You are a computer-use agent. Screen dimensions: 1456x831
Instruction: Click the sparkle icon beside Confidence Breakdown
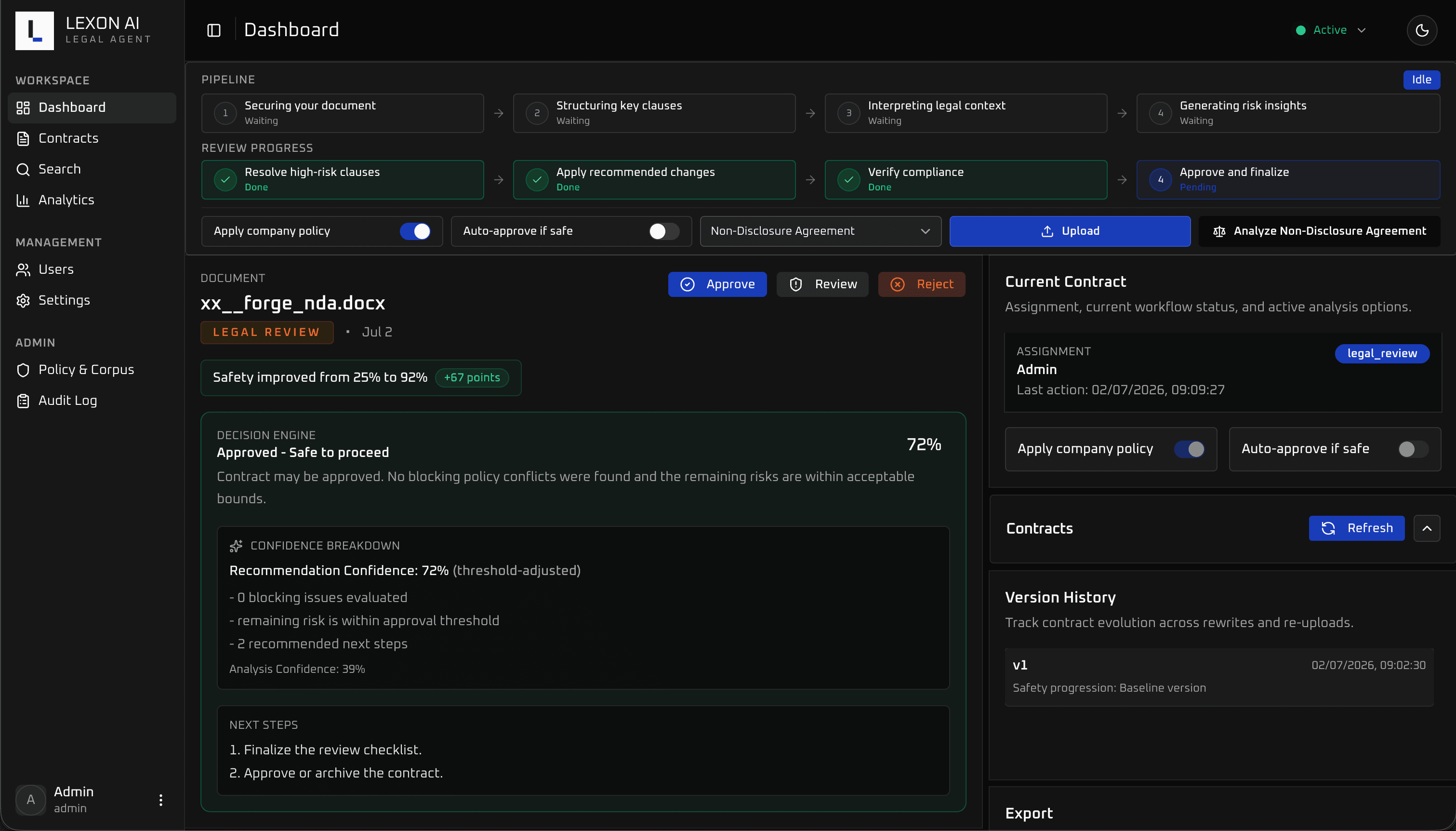pos(236,546)
